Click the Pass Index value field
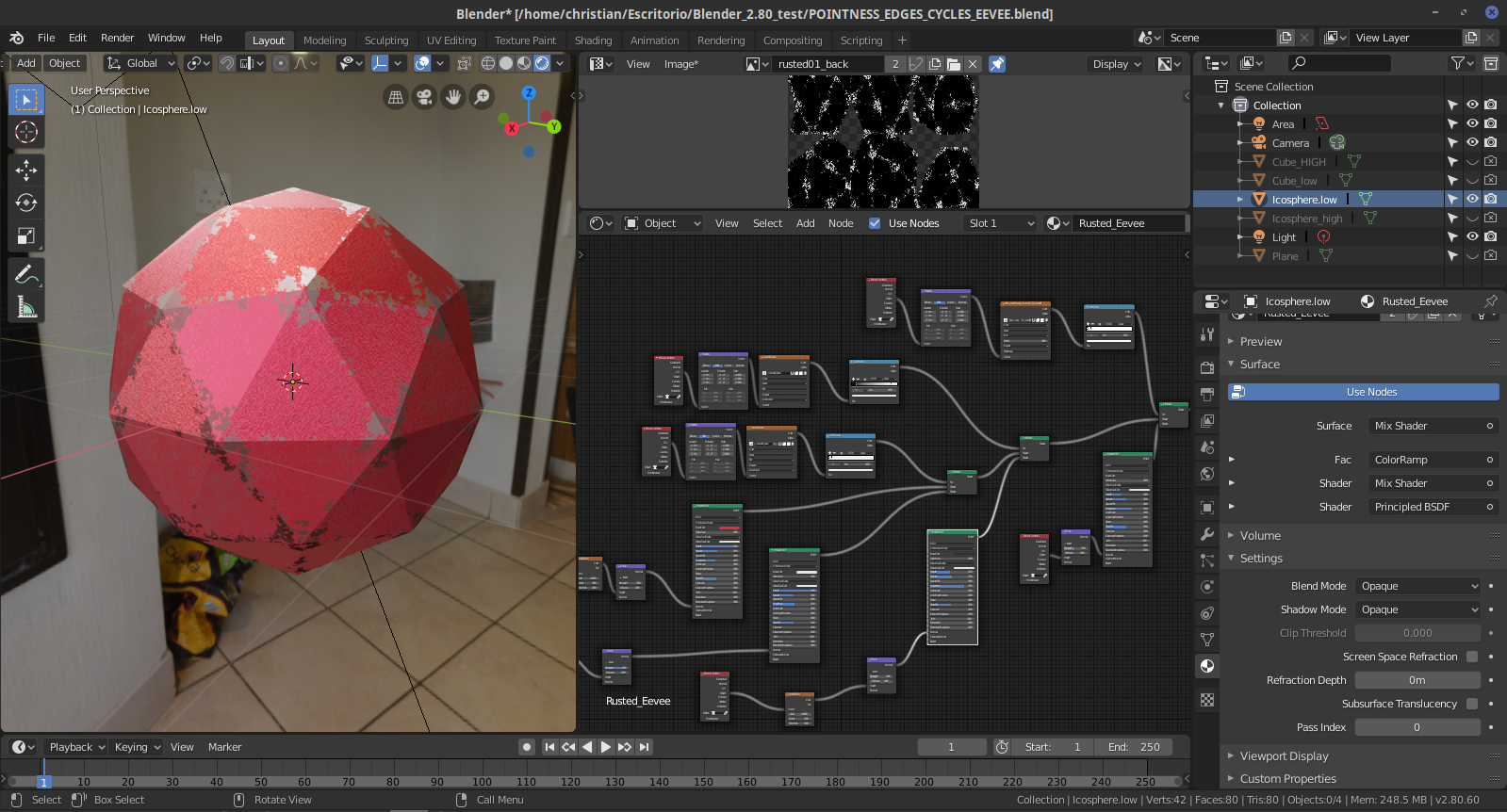Viewport: 1507px width, 812px height. point(1418,727)
